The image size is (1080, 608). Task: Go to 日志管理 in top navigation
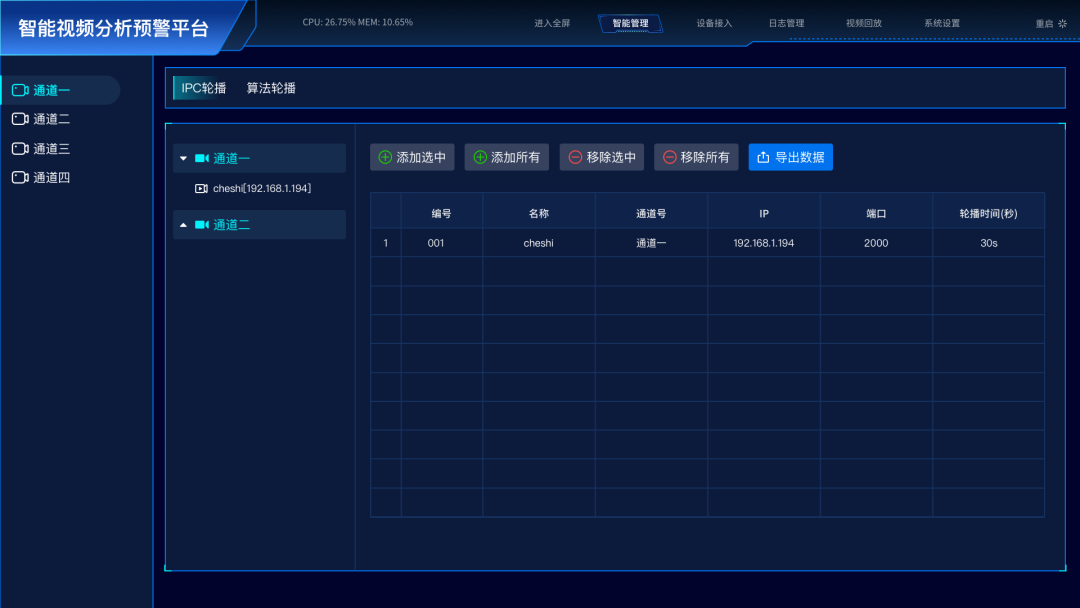point(786,23)
